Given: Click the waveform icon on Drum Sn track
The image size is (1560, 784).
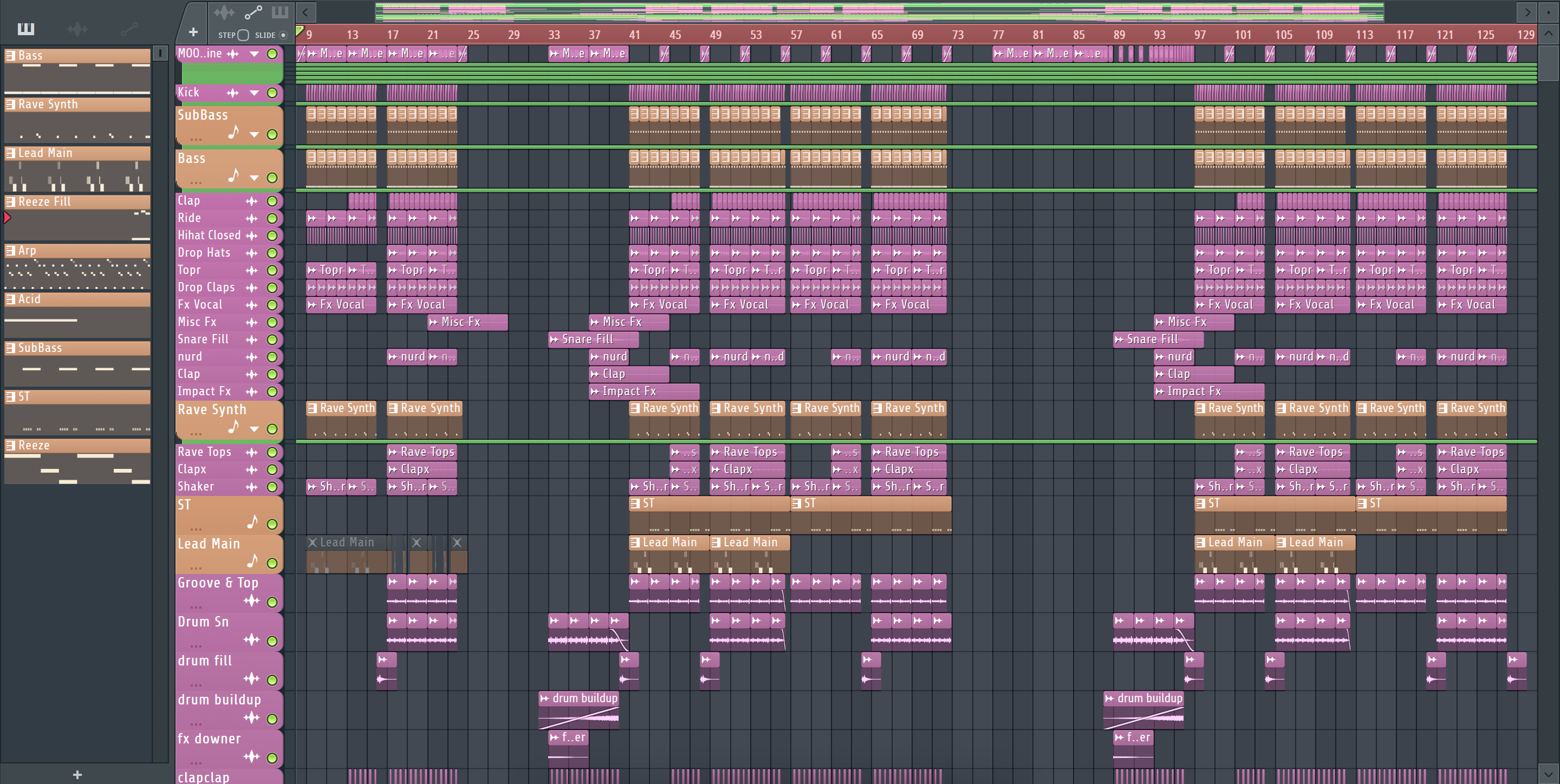Looking at the screenshot, I should (252, 639).
